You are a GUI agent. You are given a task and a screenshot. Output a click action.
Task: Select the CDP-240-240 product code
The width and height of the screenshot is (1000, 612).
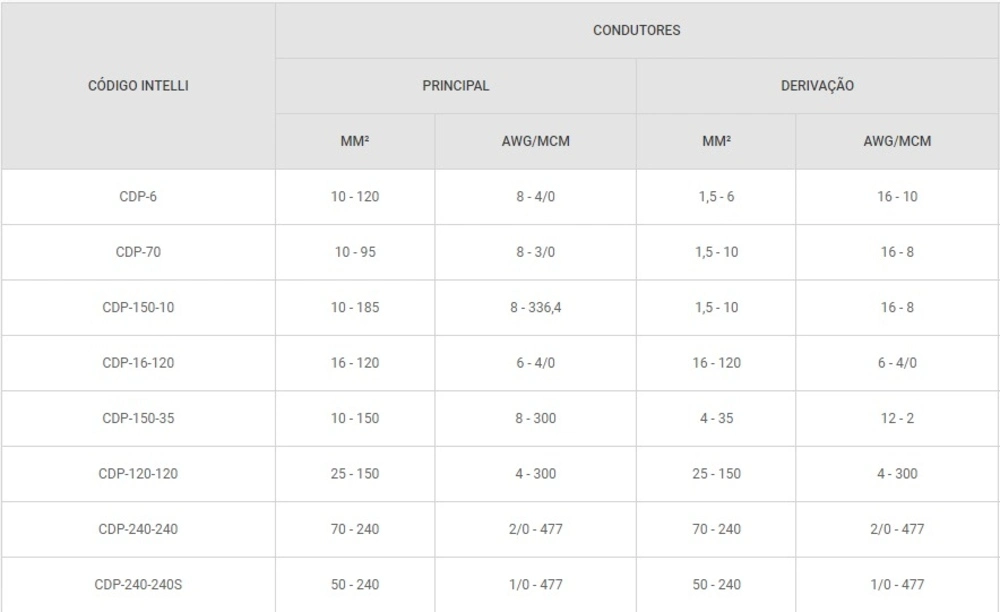(x=138, y=529)
